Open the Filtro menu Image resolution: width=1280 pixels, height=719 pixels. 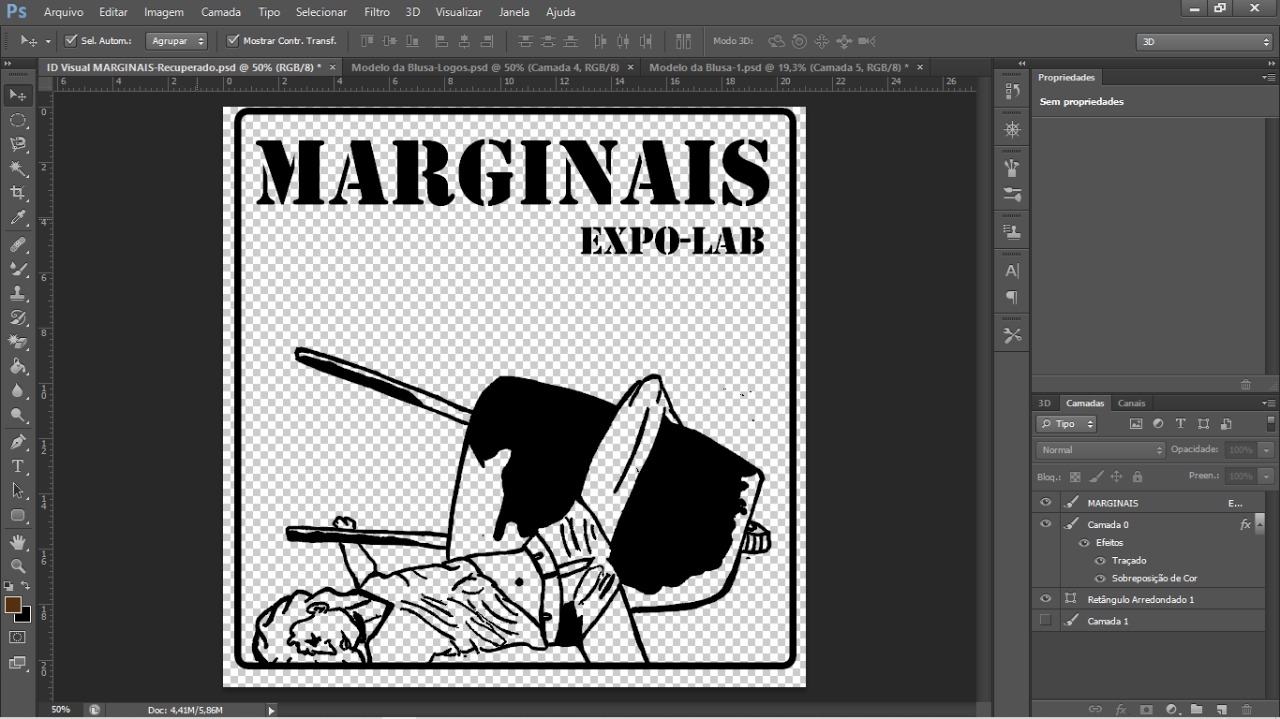[x=376, y=12]
